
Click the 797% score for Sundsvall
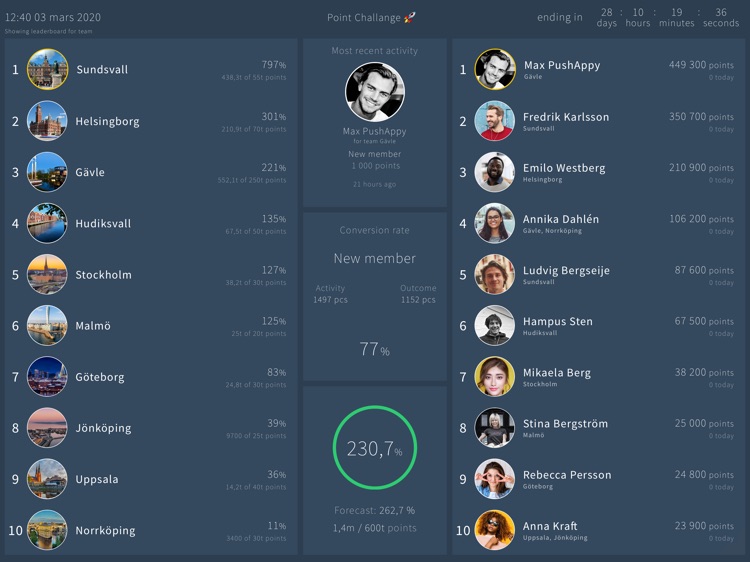(274, 65)
